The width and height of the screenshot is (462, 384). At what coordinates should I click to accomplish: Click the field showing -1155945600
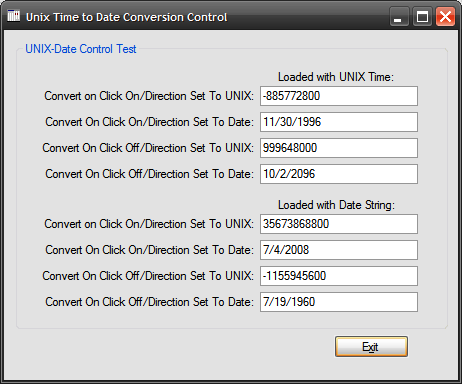[339, 276]
